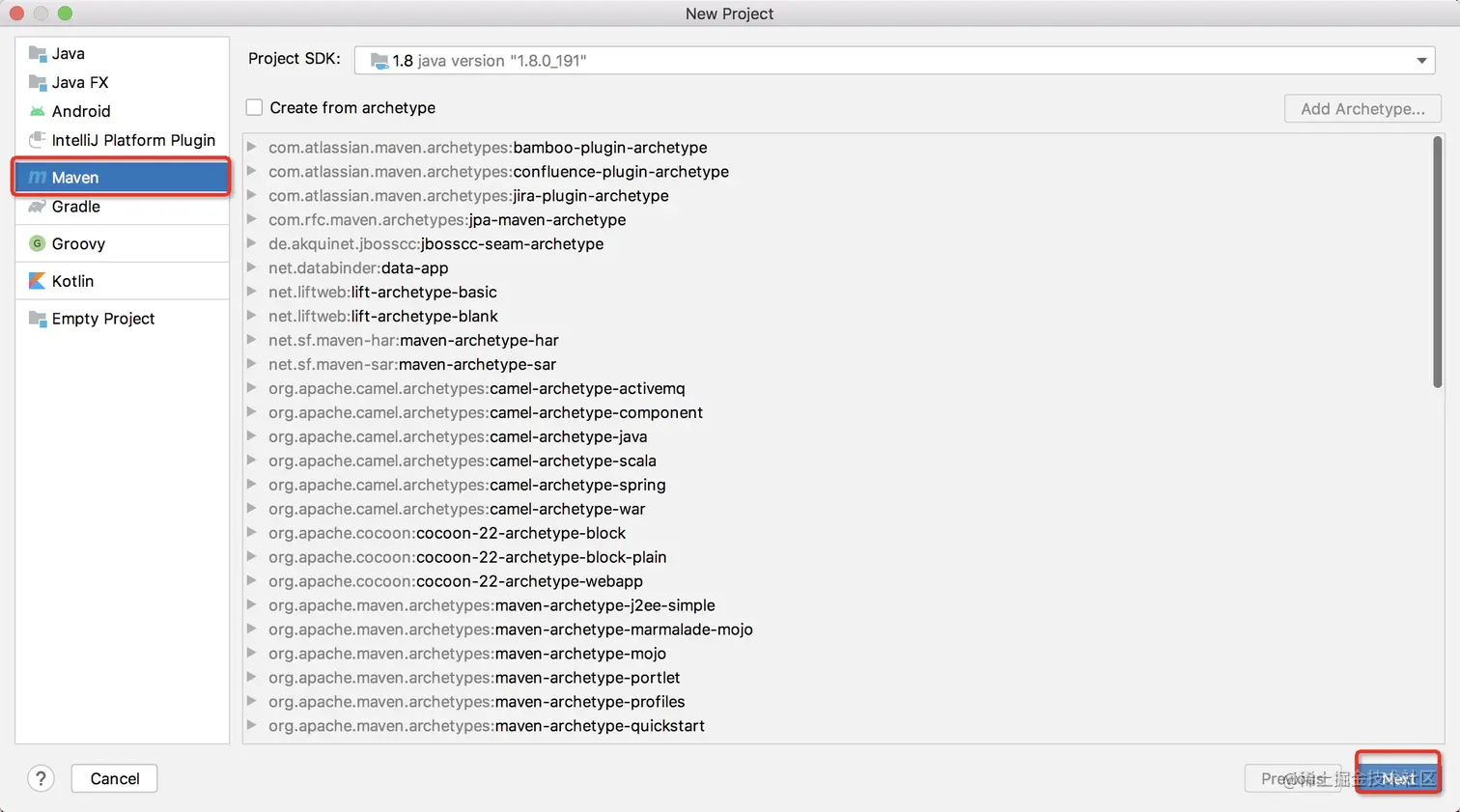Screen dimensions: 1460x812
Task: Expand jira-plugin-archetype entry
Action: pyautogui.click(x=252, y=195)
